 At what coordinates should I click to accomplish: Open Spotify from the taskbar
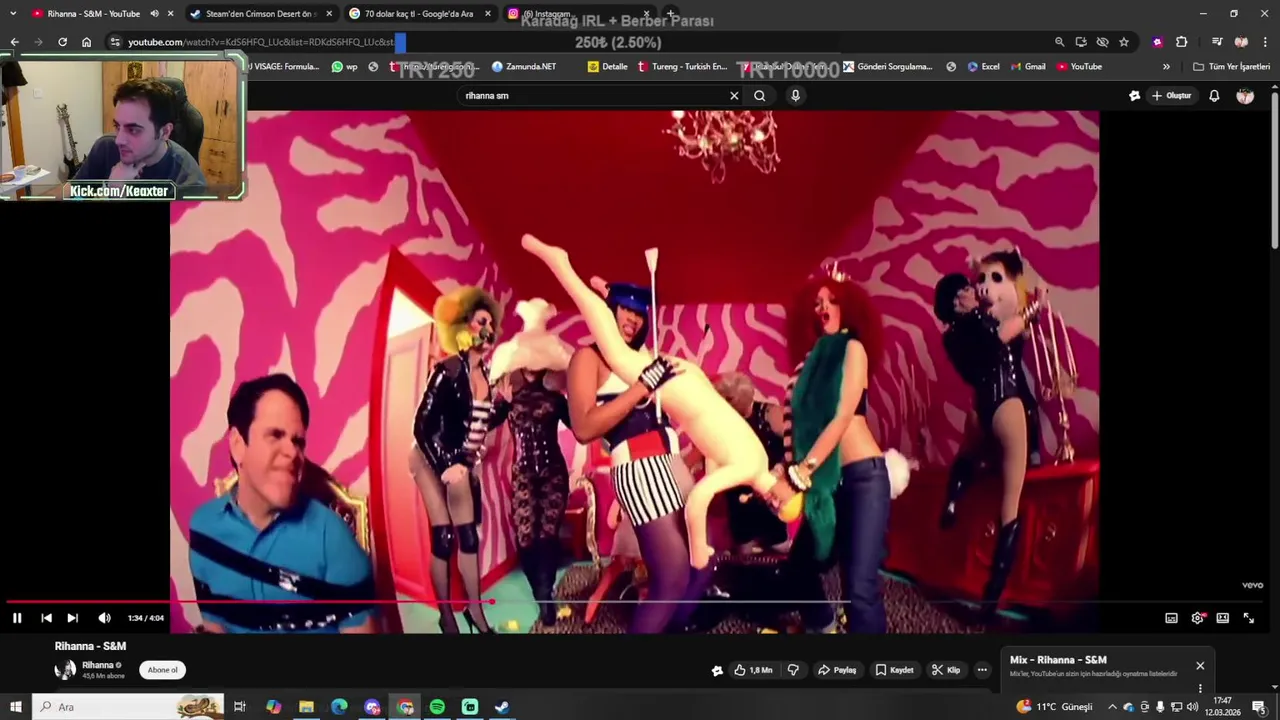click(x=437, y=707)
